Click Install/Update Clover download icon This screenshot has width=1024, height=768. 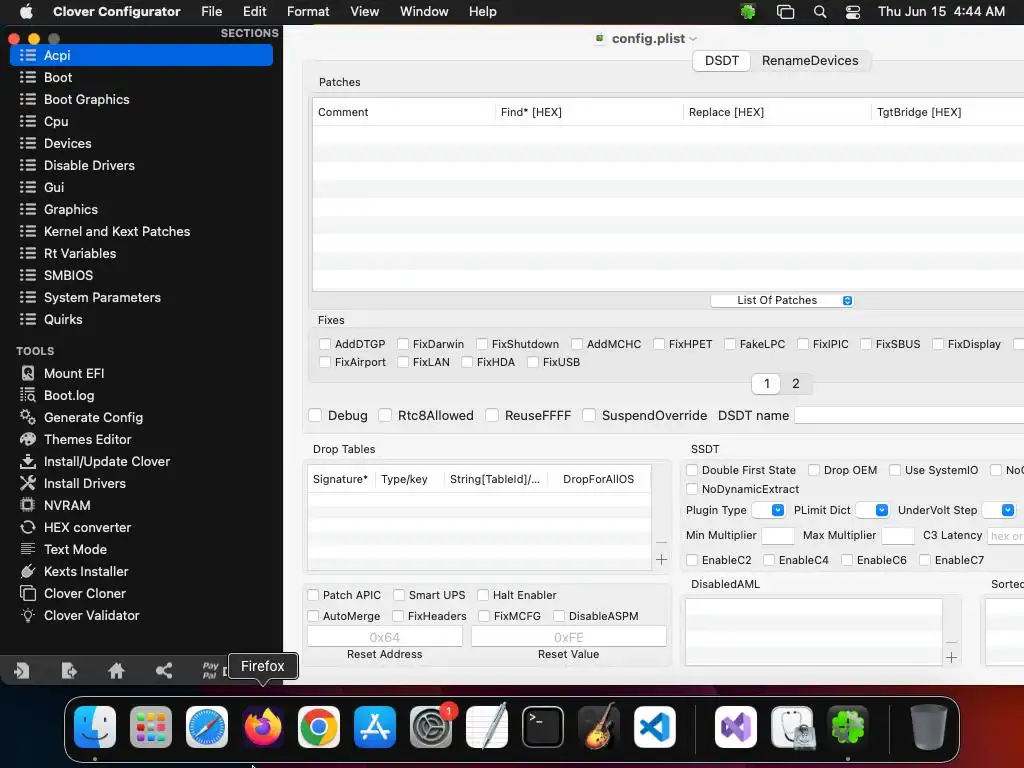(x=27, y=461)
